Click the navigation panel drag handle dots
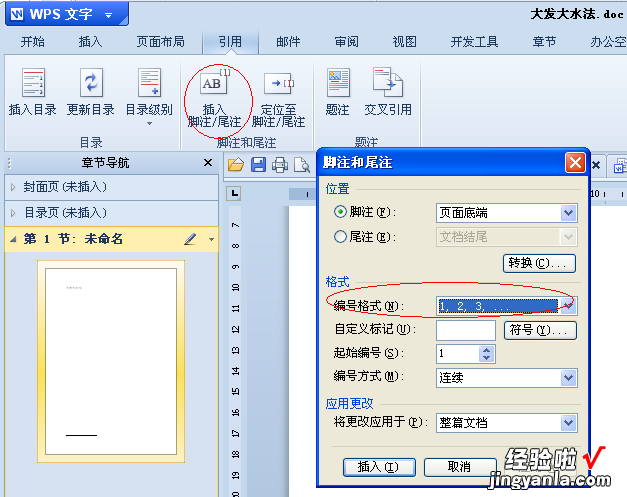Screen dimensions: 627x497 tap(9, 163)
